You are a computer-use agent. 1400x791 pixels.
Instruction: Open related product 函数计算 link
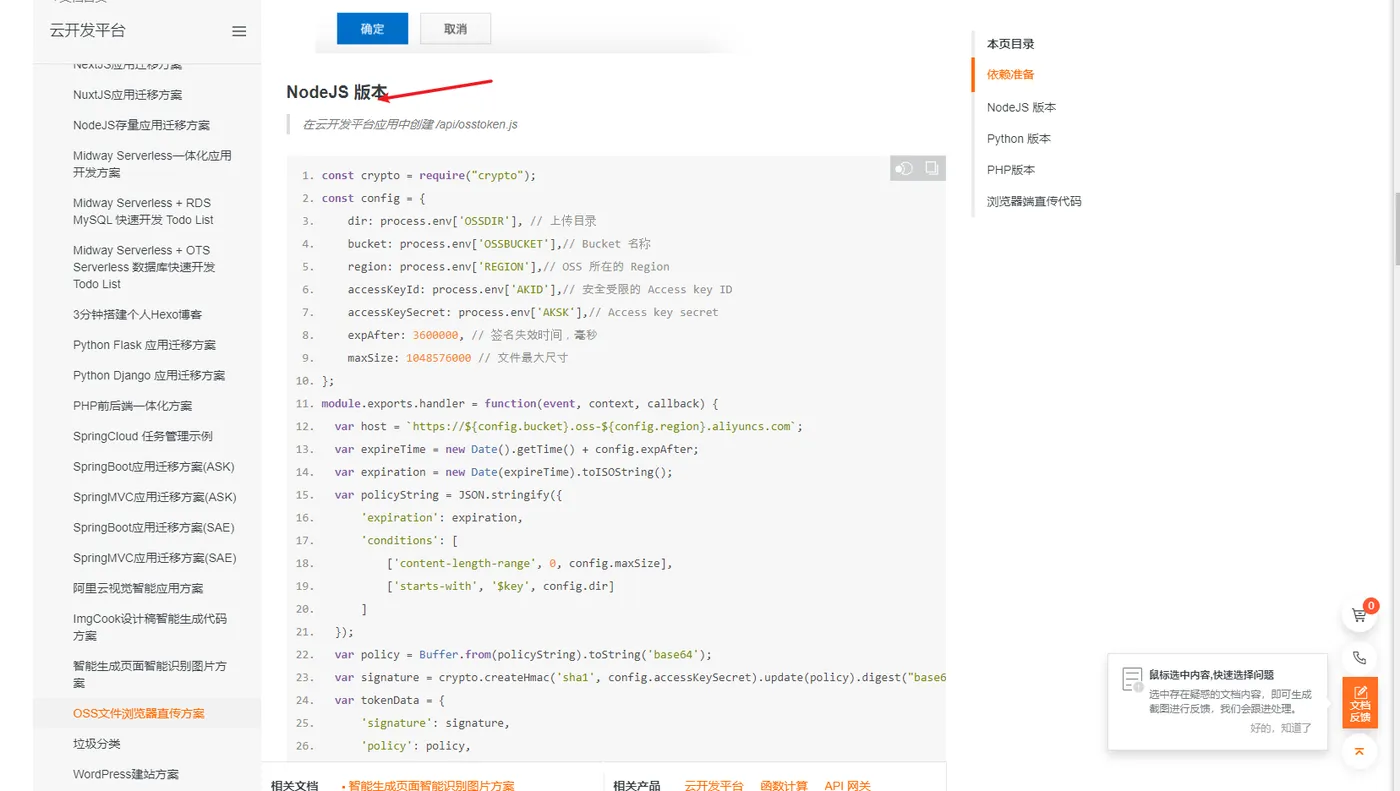point(784,786)
